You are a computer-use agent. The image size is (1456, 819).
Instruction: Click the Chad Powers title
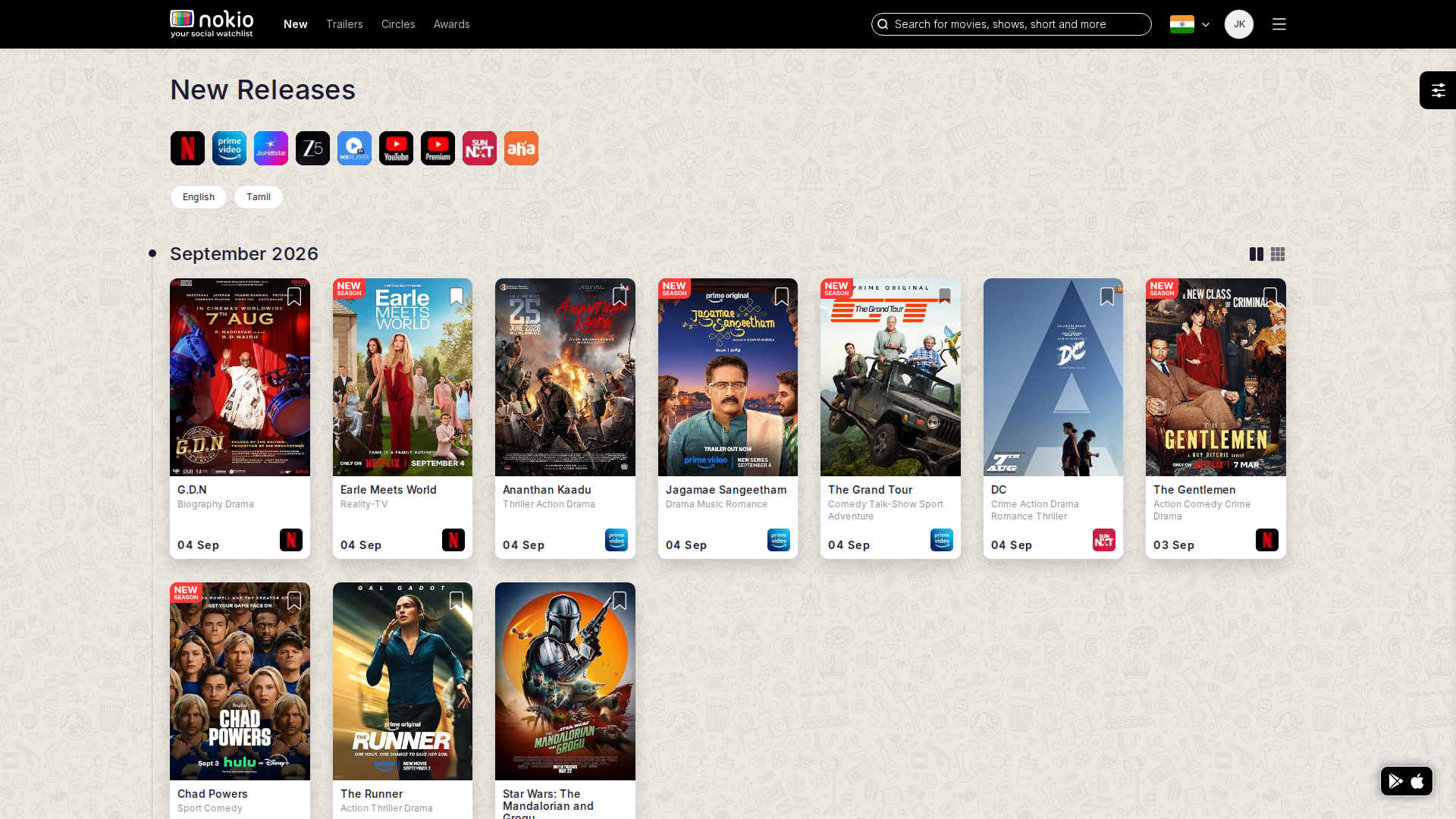click(x=212, y=794)
